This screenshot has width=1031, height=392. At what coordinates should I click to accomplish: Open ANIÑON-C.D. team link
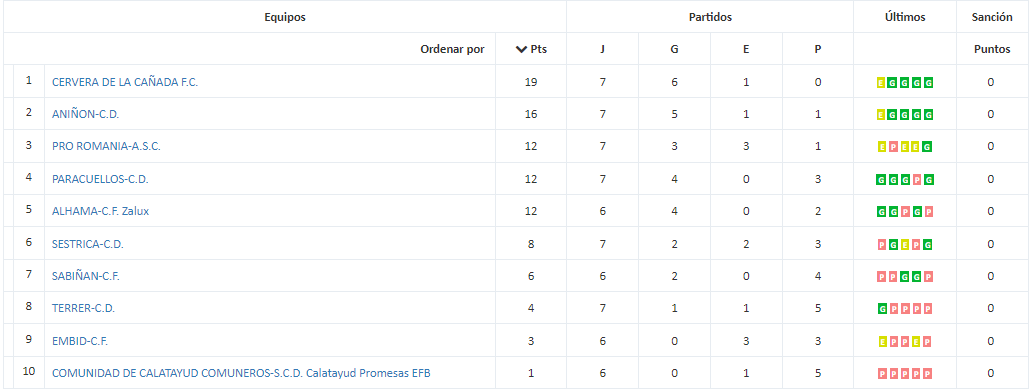pos(85,114)
